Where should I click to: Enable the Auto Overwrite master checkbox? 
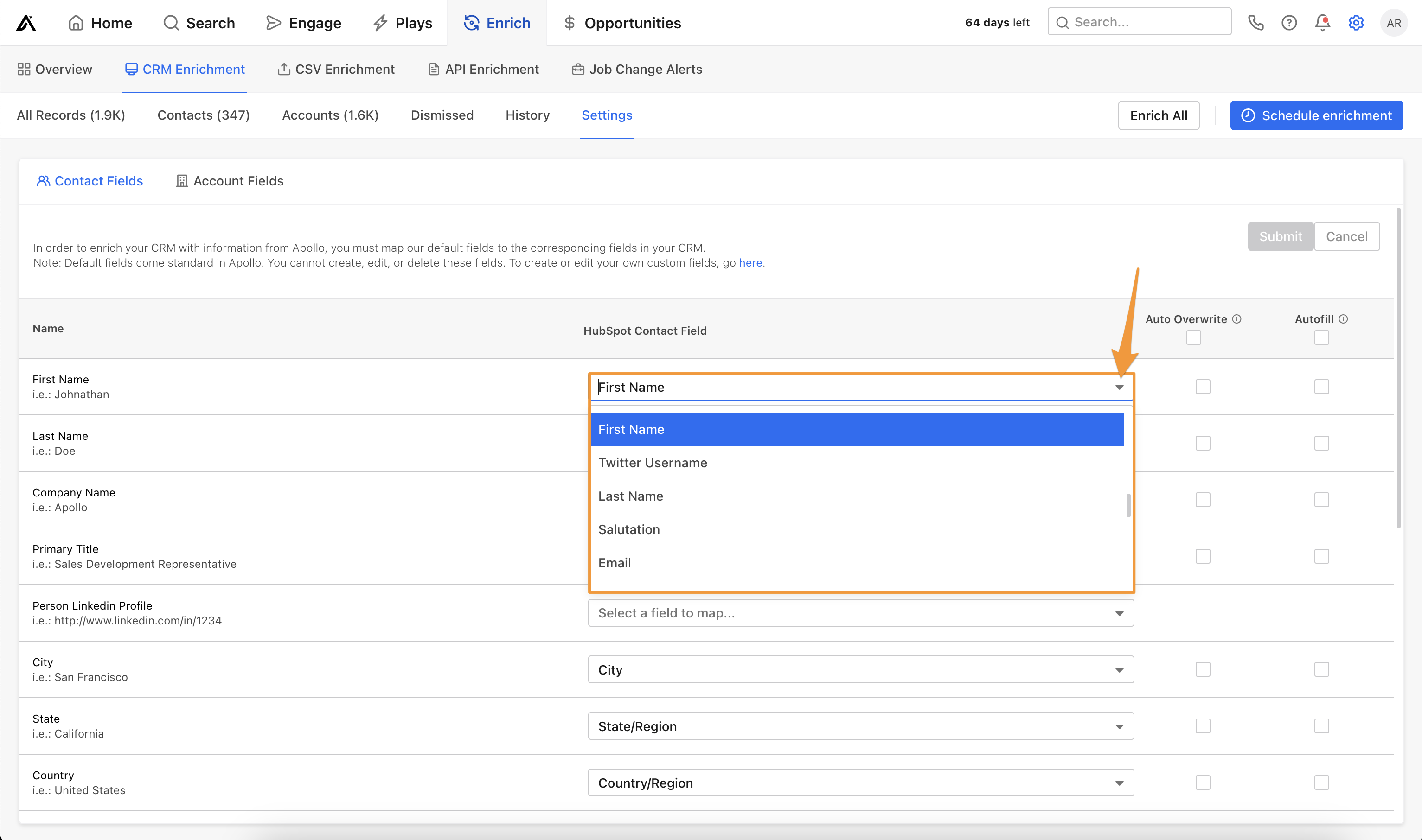(x=1193, y=337)
